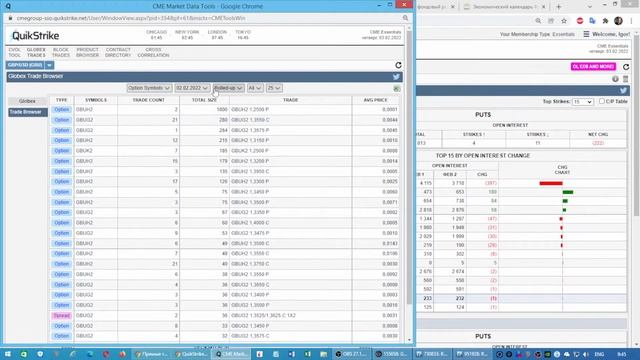Click info icon in background window
The height and width of the screenshot is (360, 640).
(x=615, y=79)
